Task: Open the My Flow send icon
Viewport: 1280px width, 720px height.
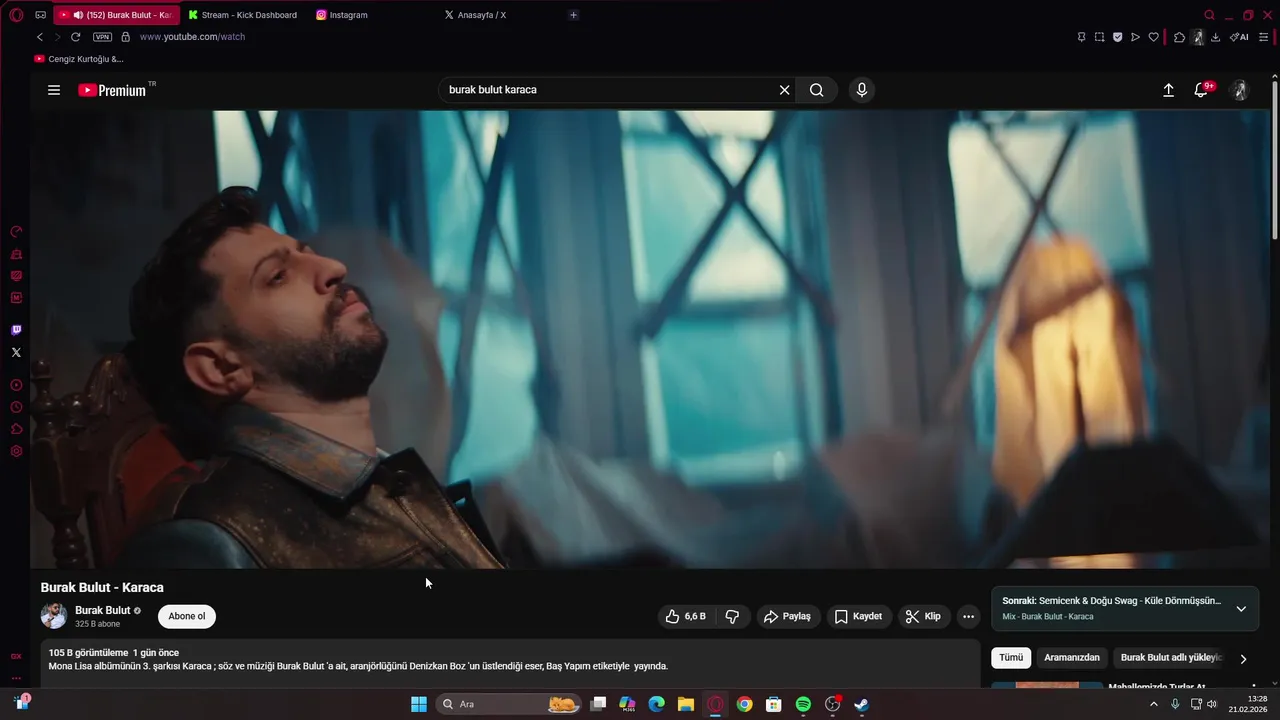Action: point(1135,37)
